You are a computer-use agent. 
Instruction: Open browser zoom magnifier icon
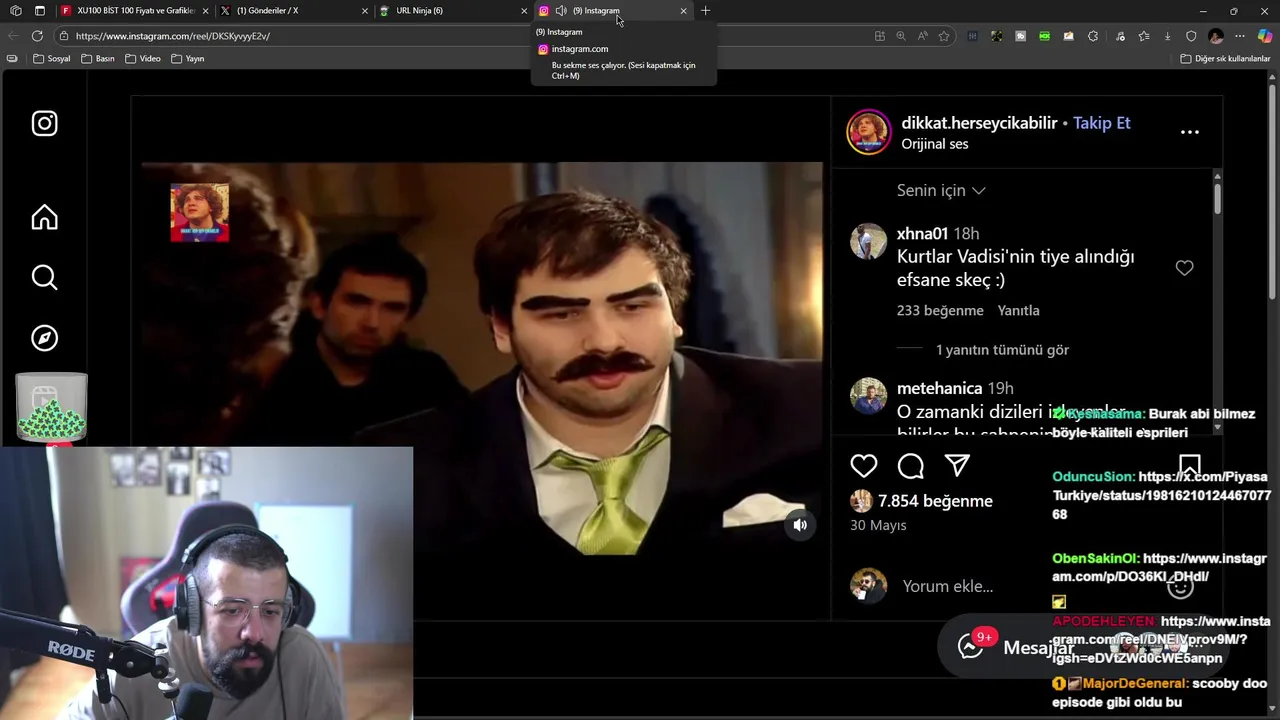point(900,36)
